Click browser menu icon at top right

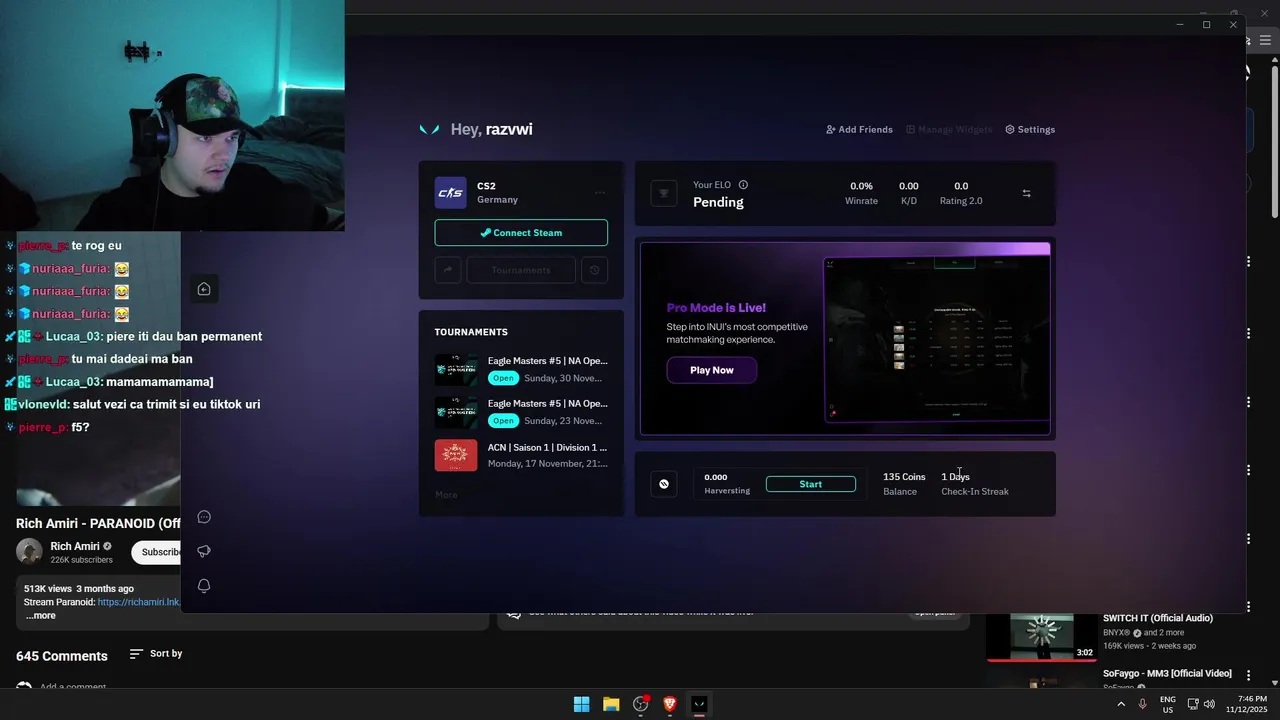point(1265,41)
